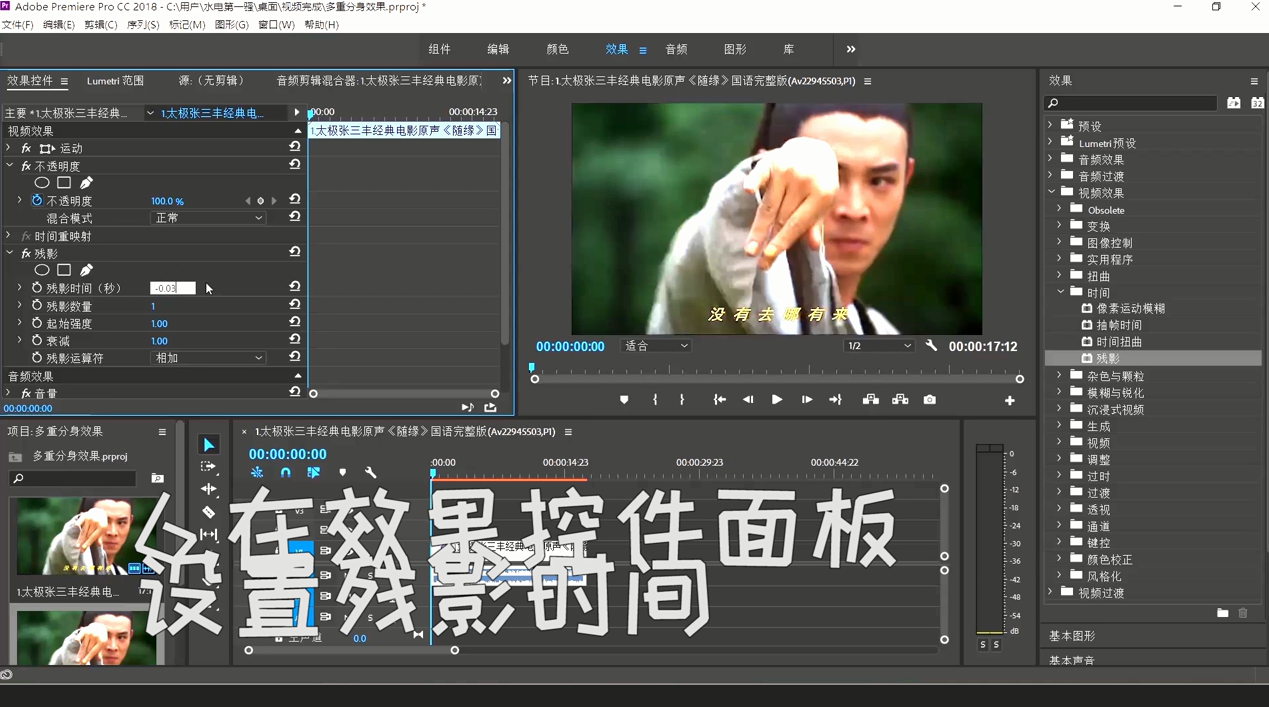Step back one frame in Program monitor
The height and width of the screenshot is (707, 1269).
pyautogui.click(x=748, y=400)
